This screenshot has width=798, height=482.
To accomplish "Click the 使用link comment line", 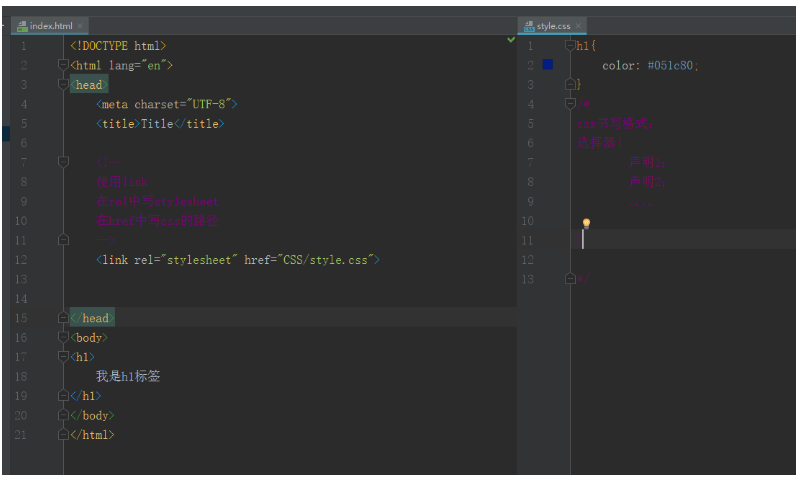I will [122, 182].
